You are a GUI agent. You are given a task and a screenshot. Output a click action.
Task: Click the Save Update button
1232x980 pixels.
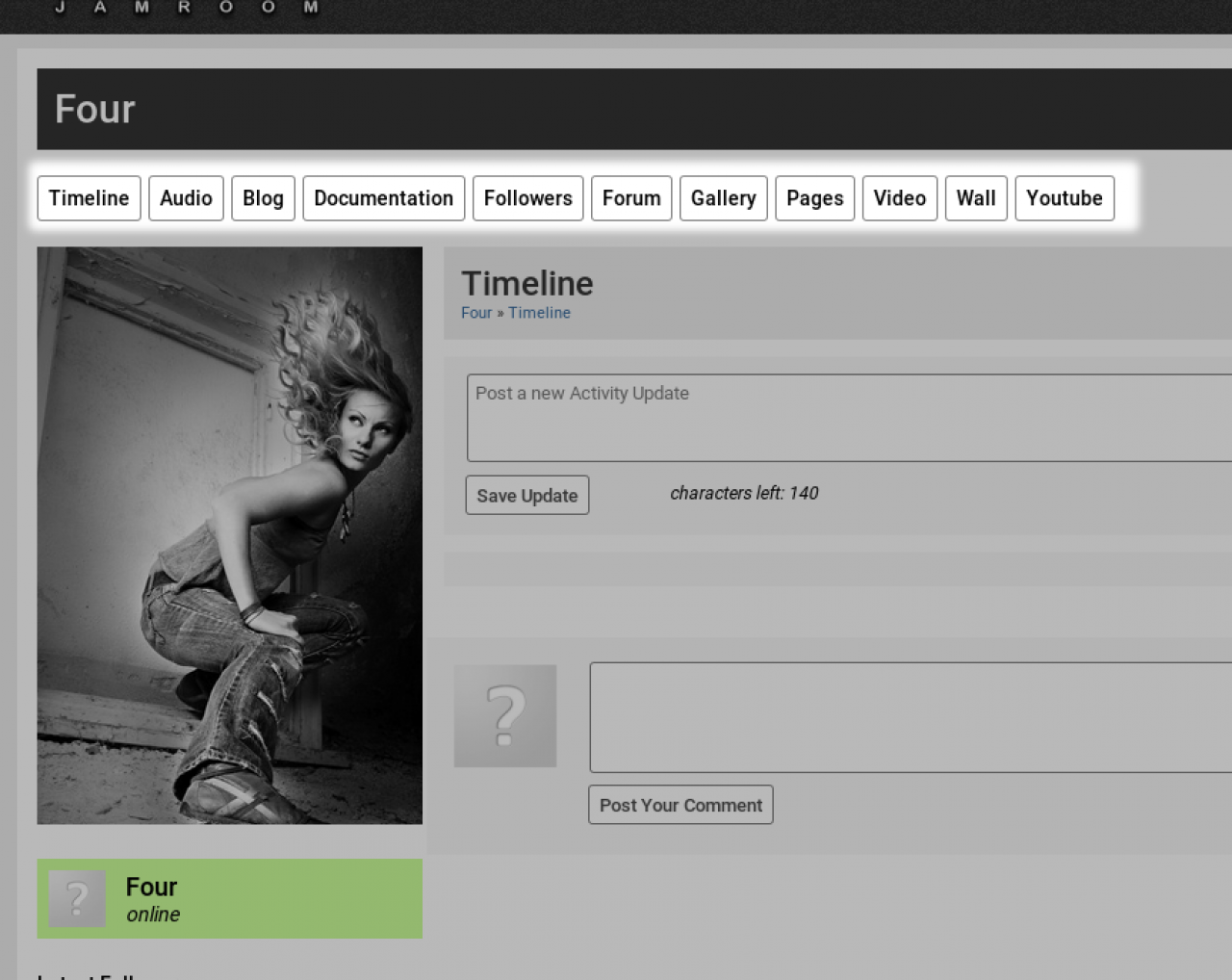click(x=526, y=496)
